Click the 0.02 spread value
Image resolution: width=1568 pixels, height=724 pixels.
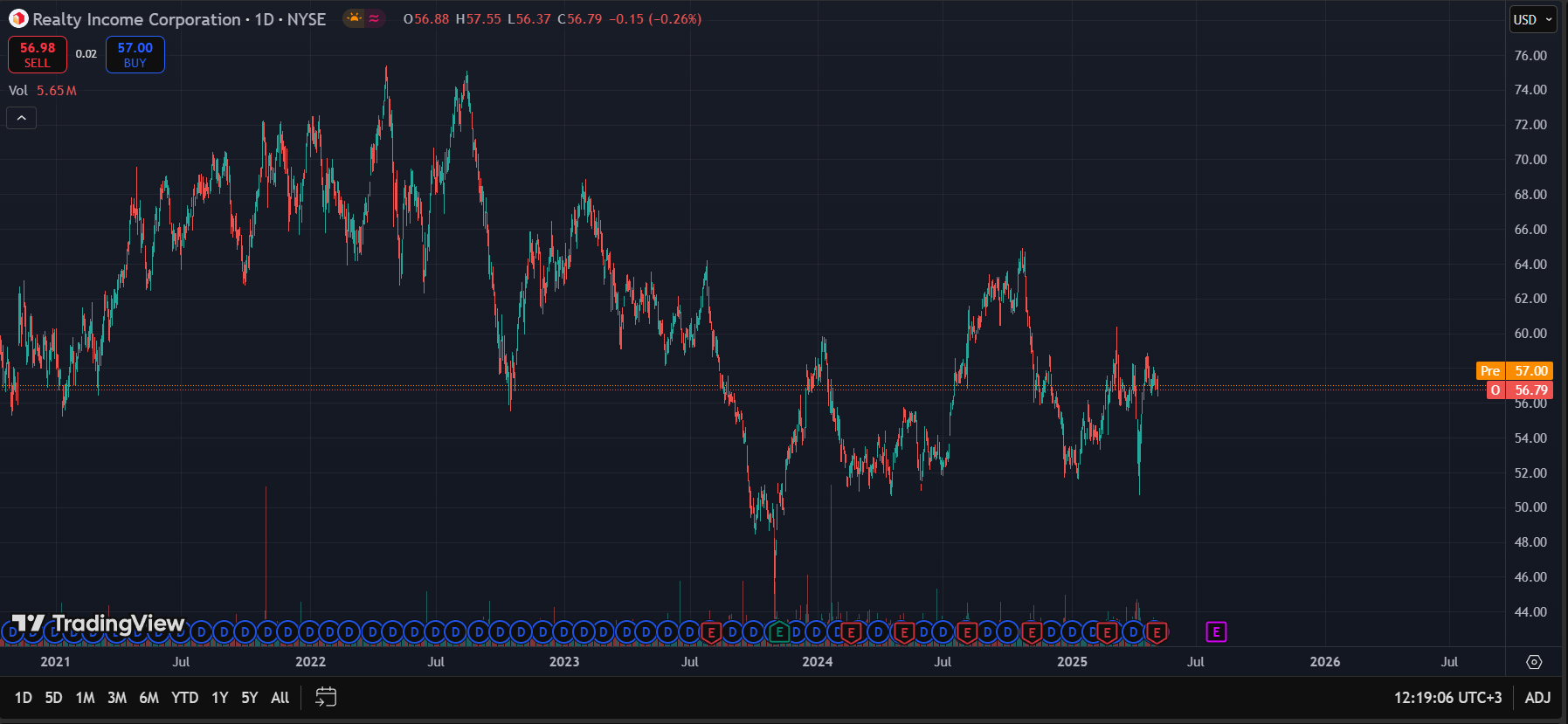86,54
